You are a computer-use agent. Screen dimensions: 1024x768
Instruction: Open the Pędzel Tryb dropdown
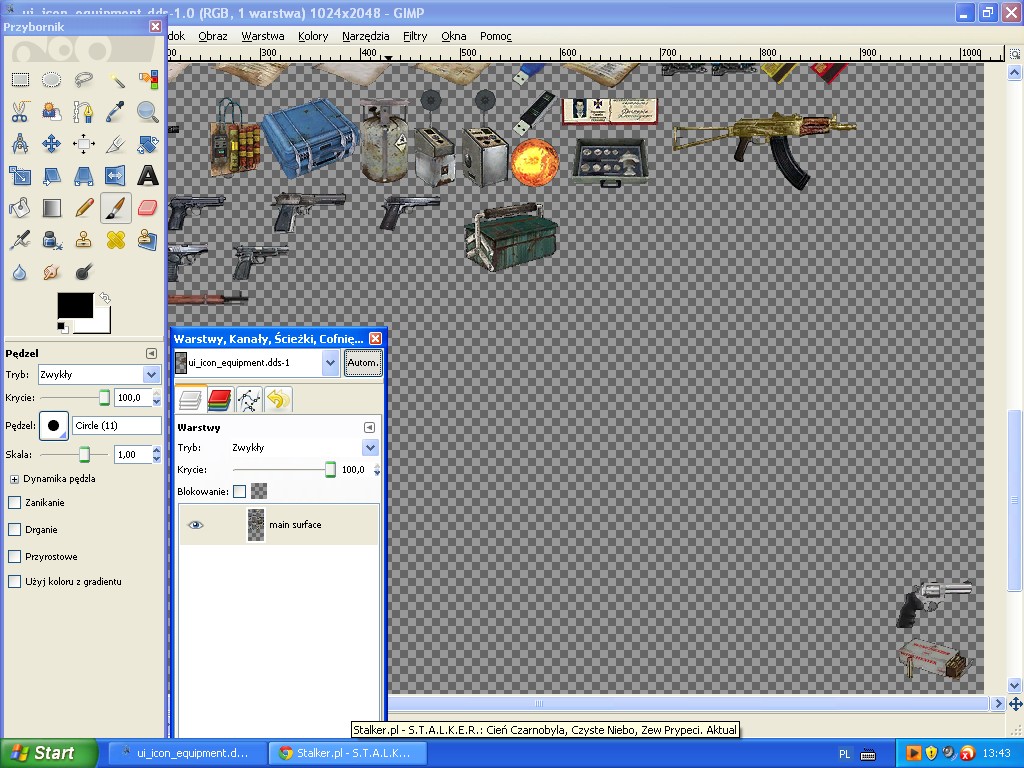[99, 374]
